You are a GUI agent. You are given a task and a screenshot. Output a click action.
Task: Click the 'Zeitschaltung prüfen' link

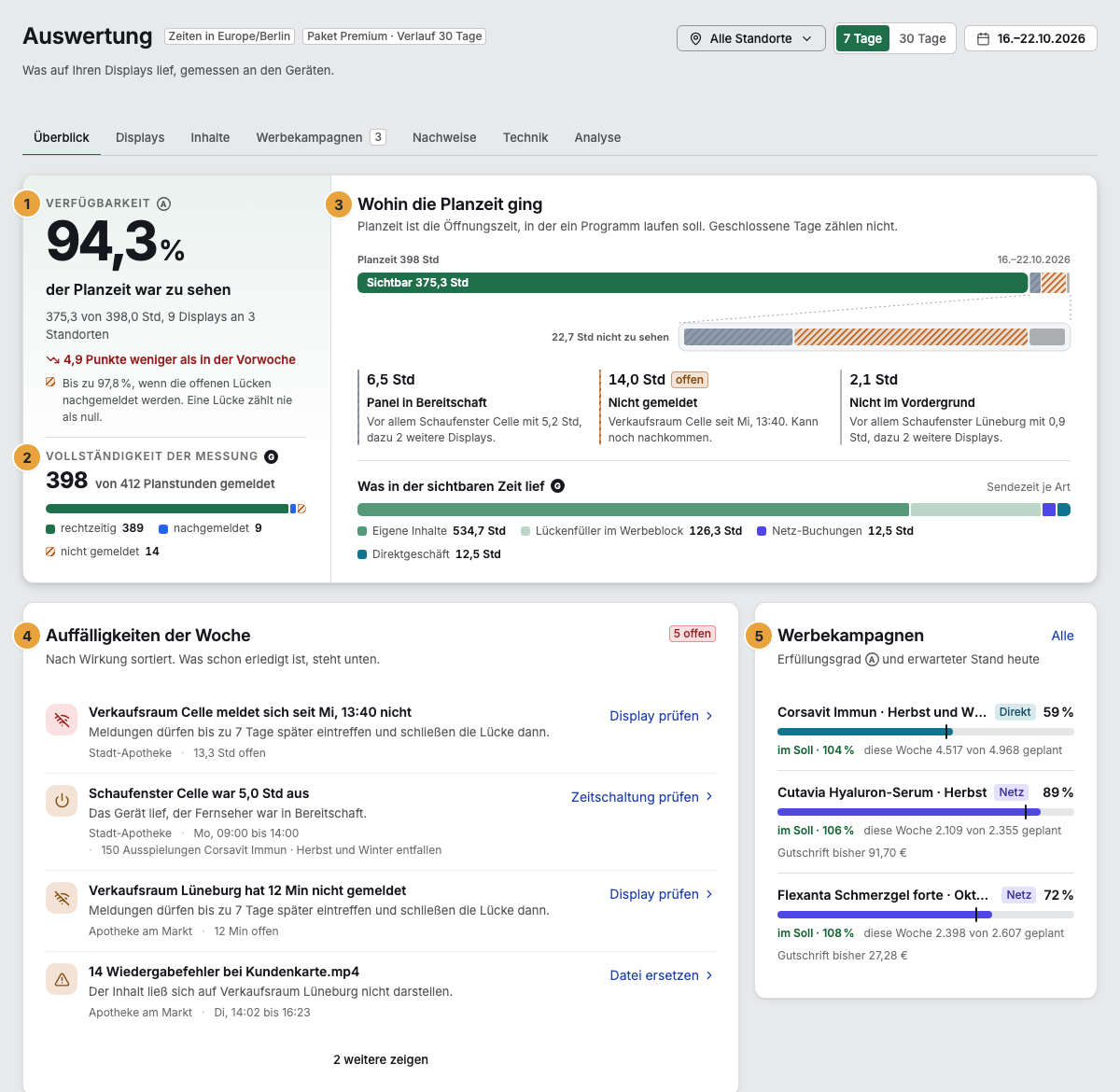(642, 797)
